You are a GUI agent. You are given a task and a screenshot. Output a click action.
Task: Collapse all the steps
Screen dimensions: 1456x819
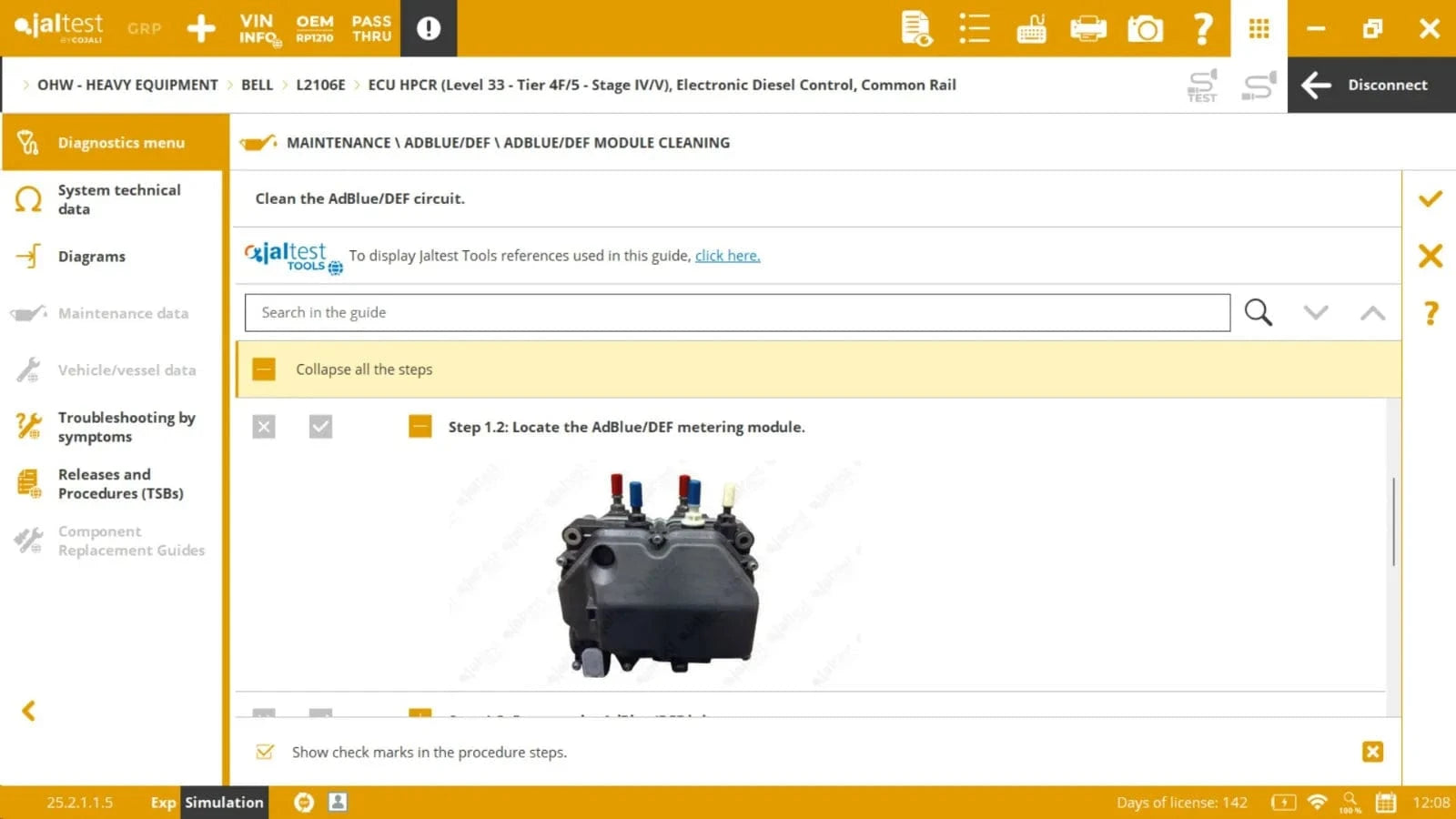[x=818, y=369]
